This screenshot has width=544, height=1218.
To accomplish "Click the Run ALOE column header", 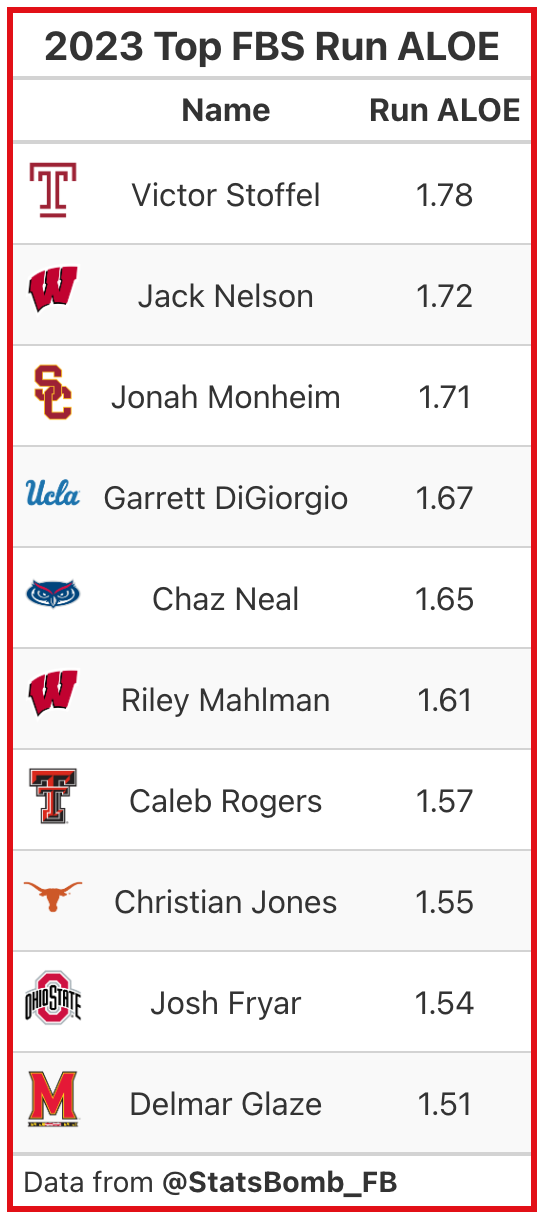I will click(445, 110).
